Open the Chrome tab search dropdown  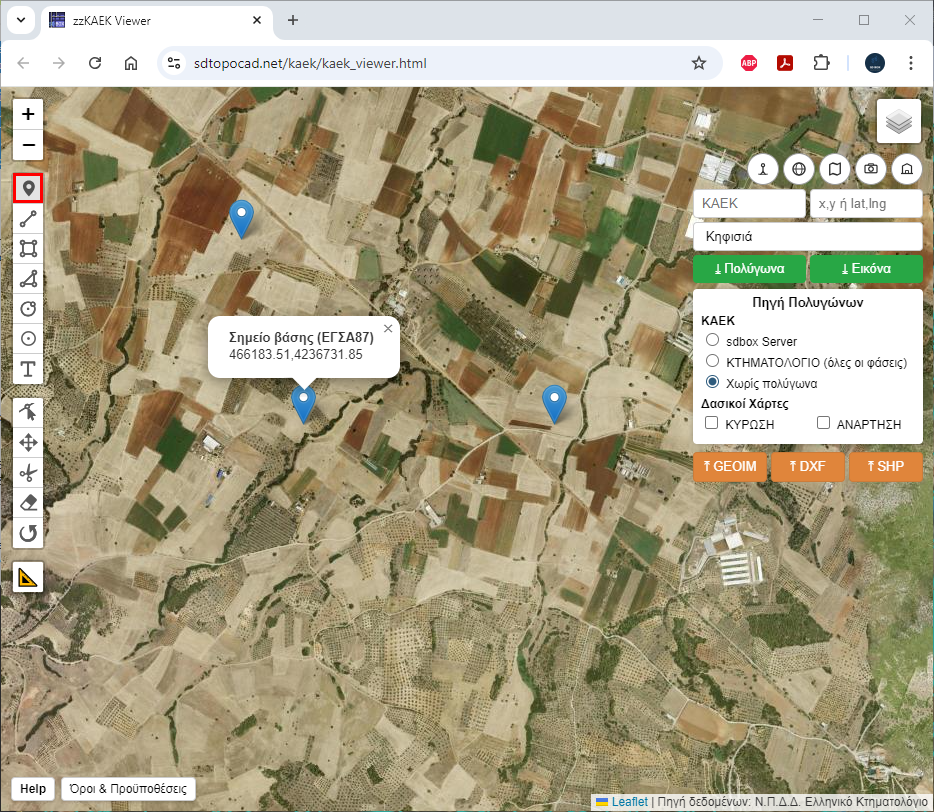tap(21, 20)
